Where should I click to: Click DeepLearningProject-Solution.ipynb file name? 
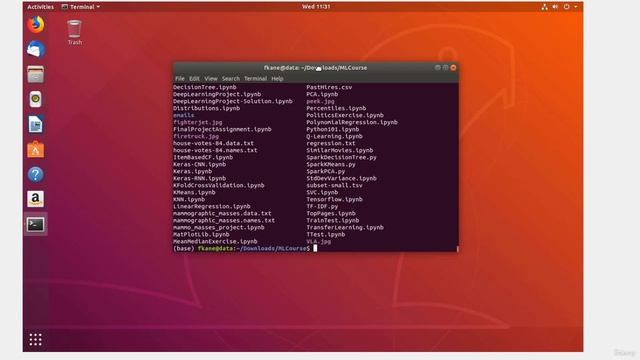pyautogui.click(x=233, y=101)
